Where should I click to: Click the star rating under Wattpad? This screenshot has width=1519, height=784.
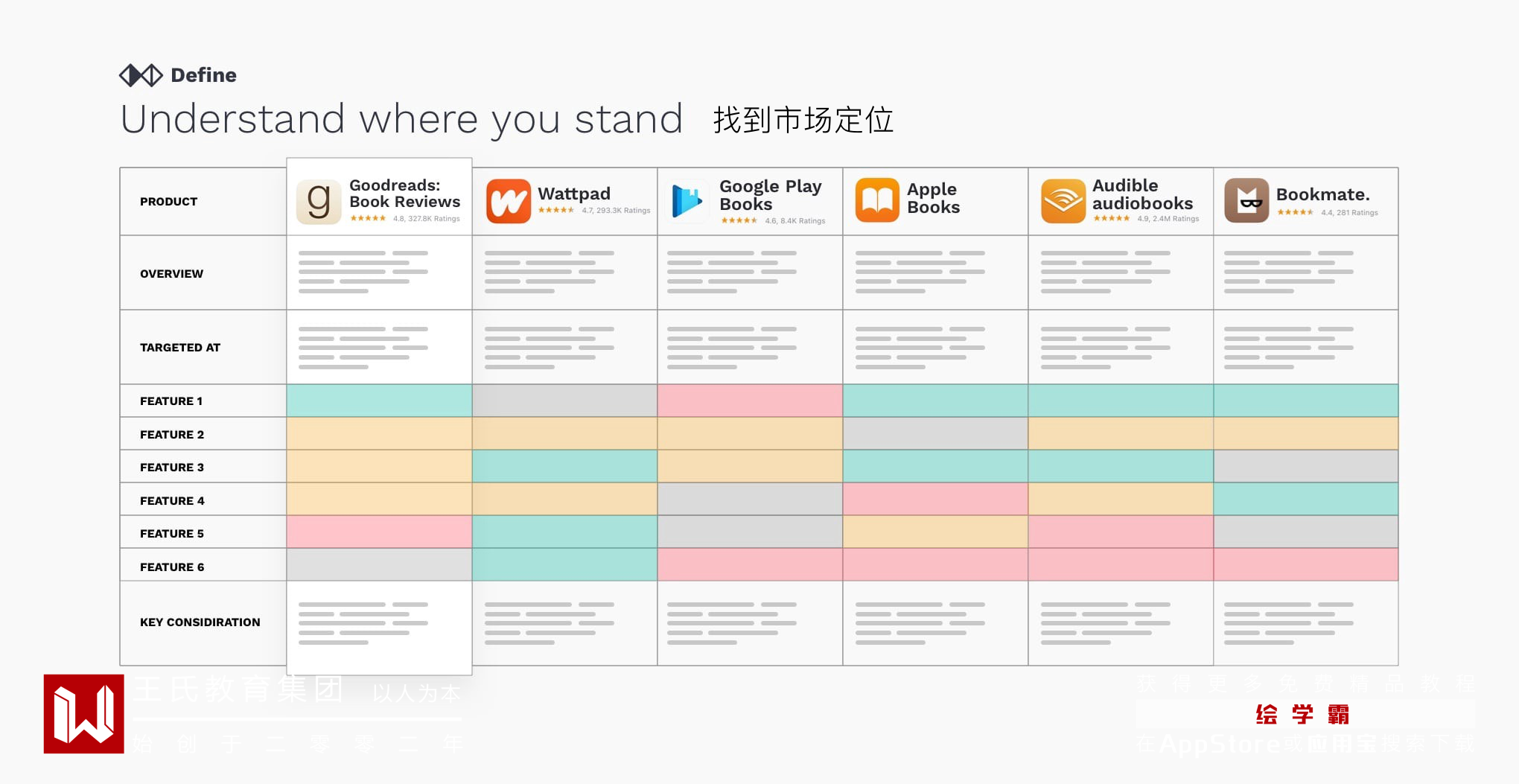[556, 210]
